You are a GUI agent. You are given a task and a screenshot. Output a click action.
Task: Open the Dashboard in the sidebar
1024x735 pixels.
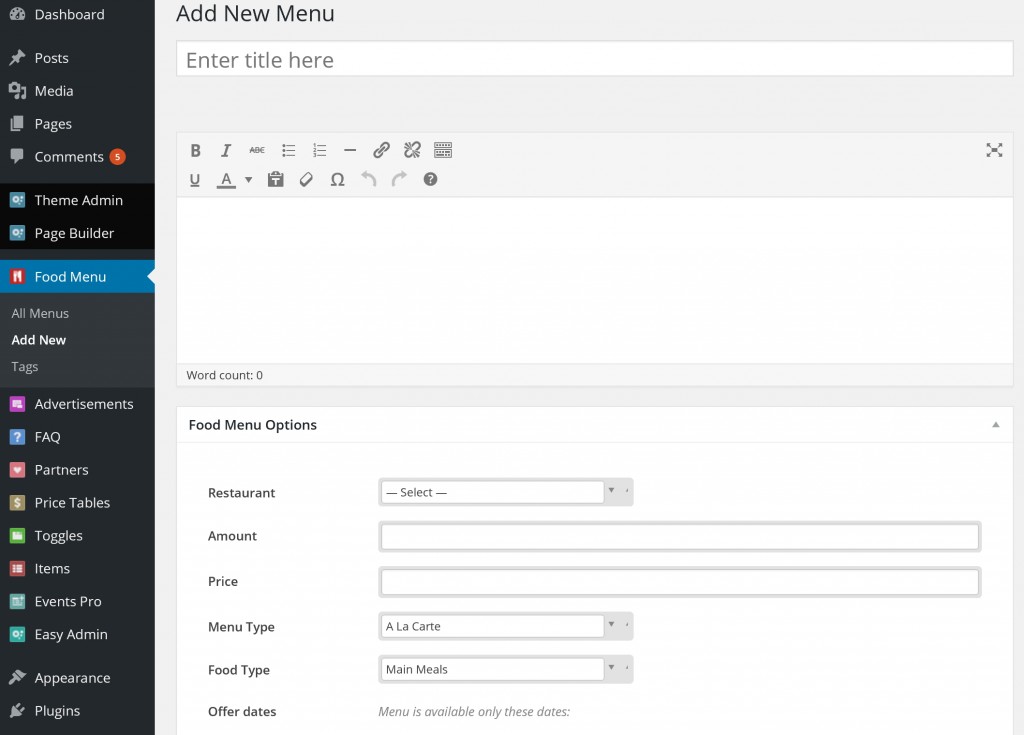pos(77,14)
